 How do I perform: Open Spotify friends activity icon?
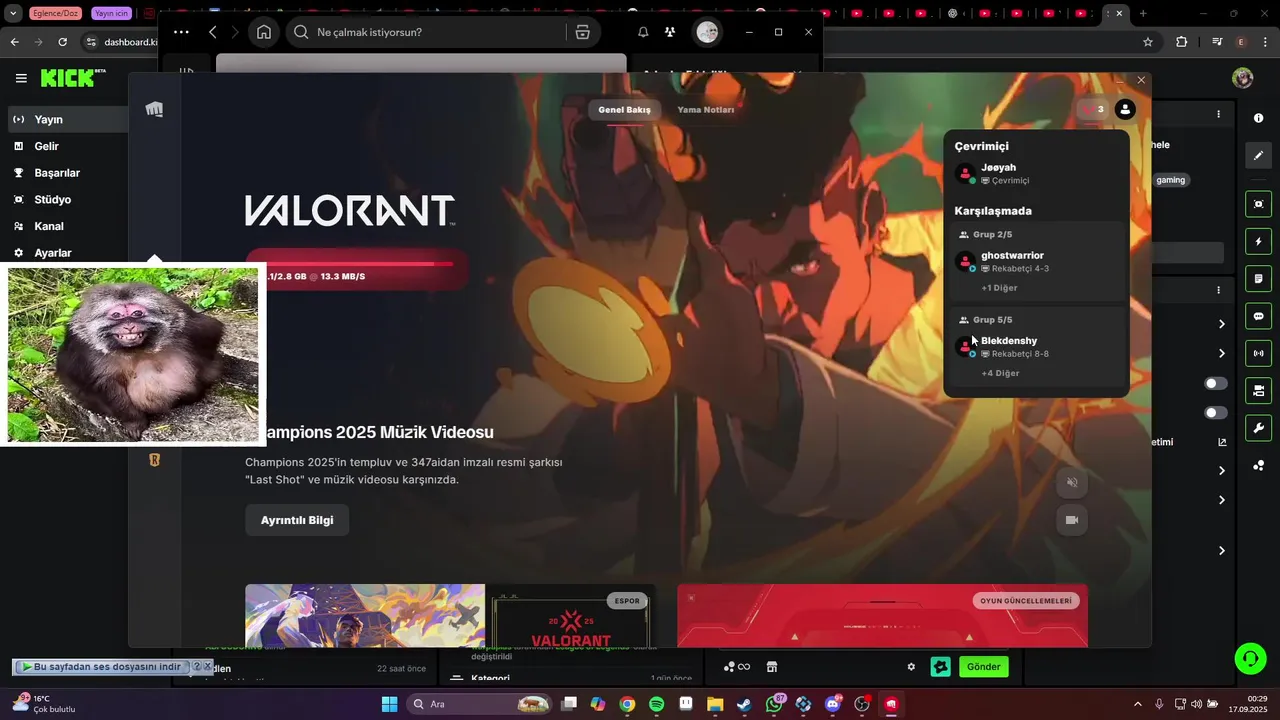pyautogui.click(x=670, y=32)
